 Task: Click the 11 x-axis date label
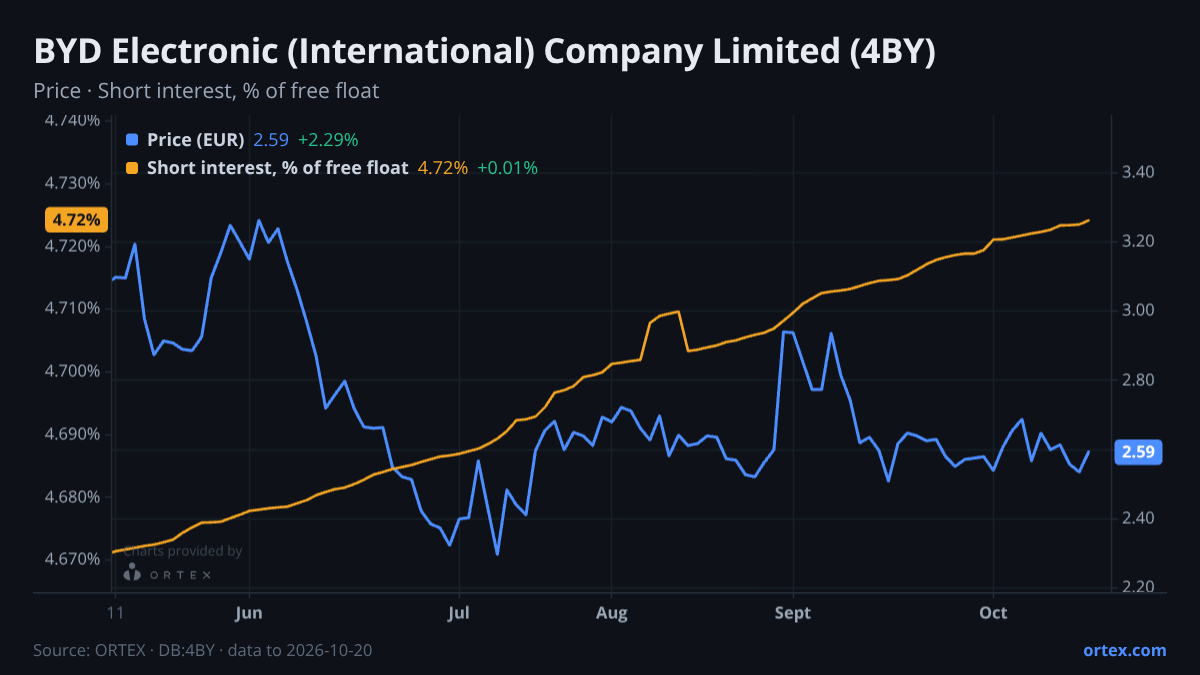tap(115, 612)
